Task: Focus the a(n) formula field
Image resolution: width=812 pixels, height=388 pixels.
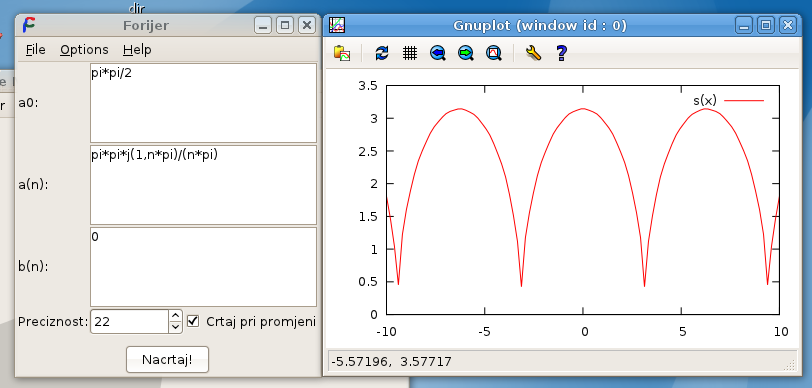Action: pyautogui.click(x=203, y=185)
